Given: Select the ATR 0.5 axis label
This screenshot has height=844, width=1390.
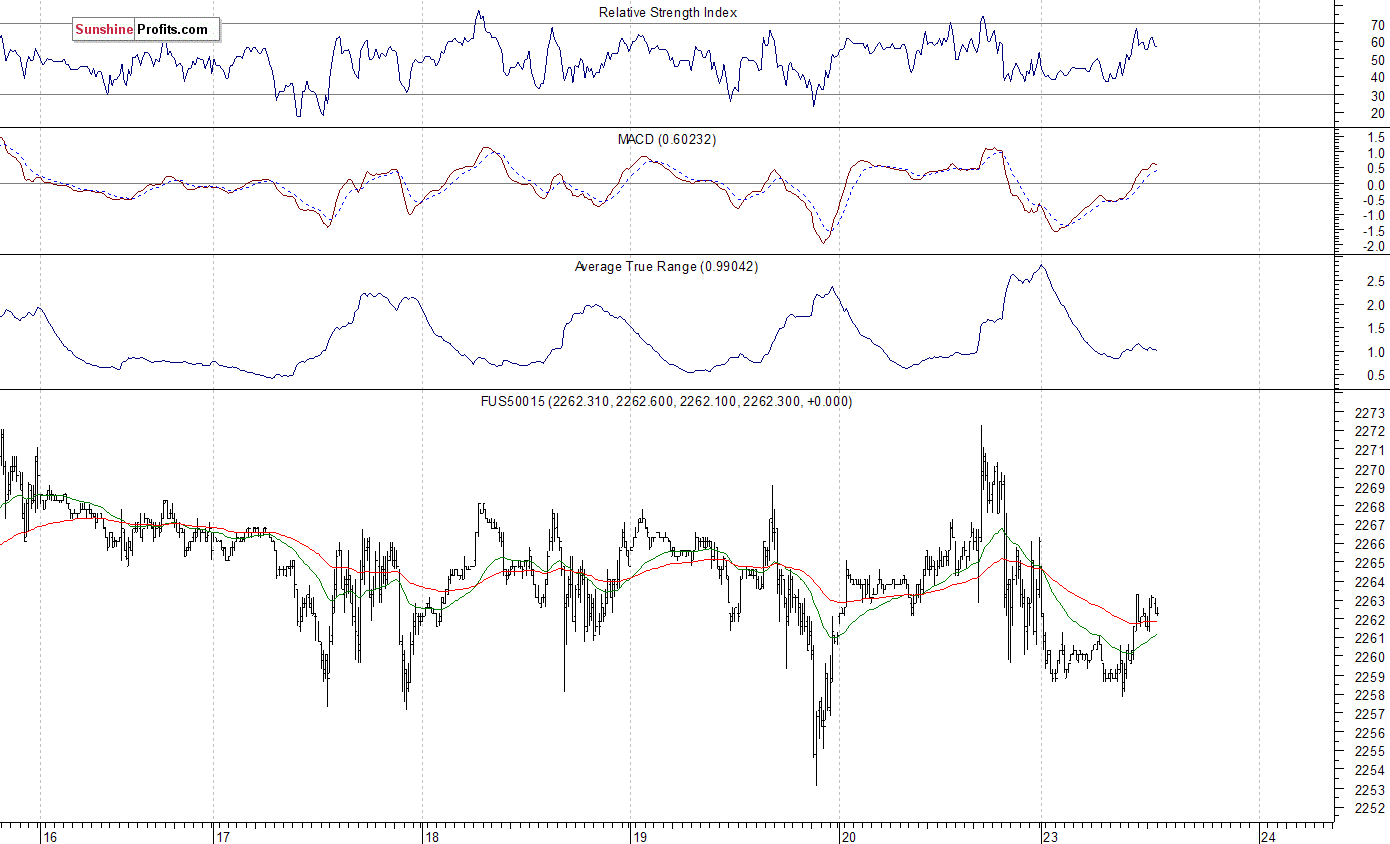Looking at the screenshot, I should tap(1377, 376).
